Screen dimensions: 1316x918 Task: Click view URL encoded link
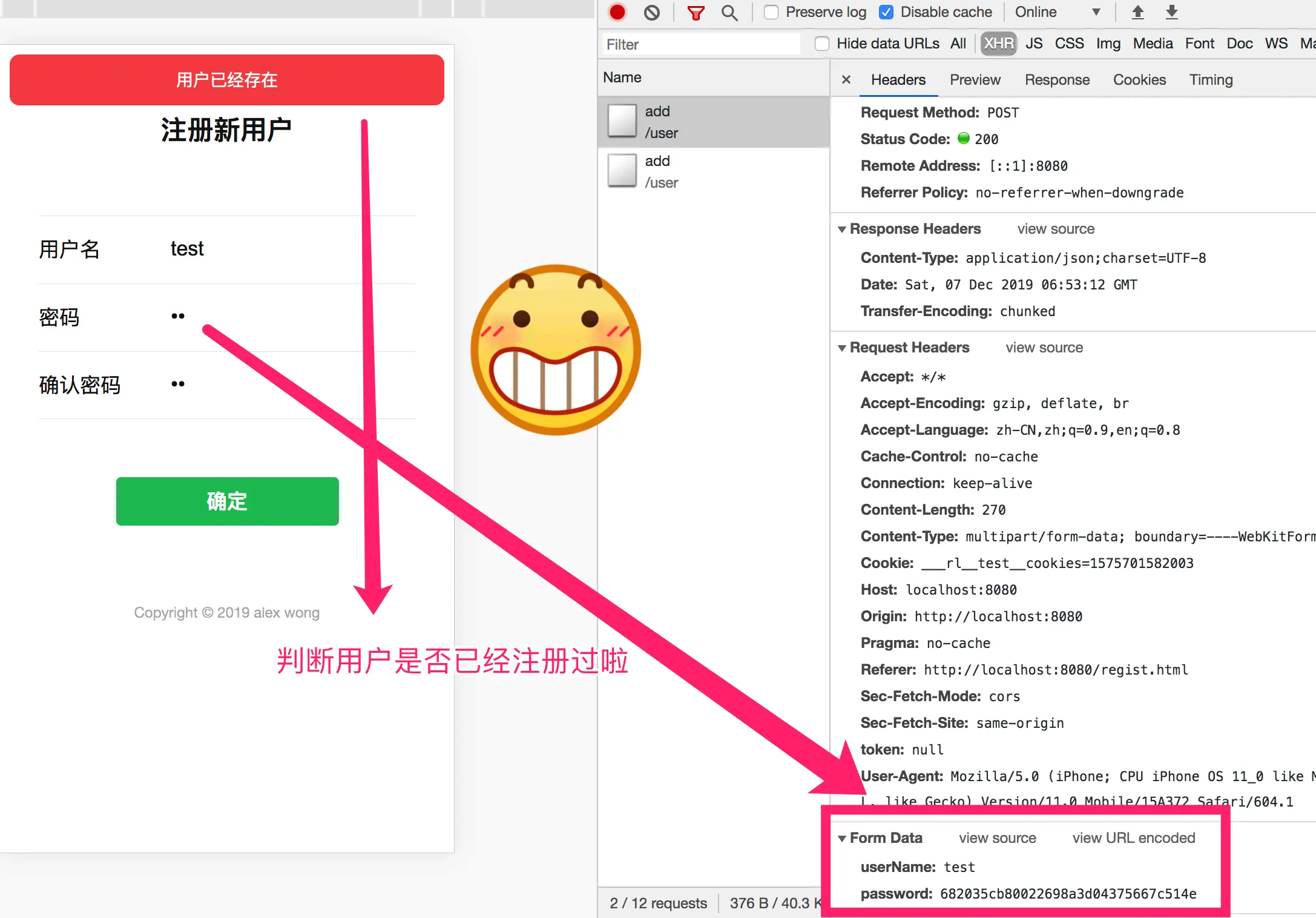point(1133,837)
